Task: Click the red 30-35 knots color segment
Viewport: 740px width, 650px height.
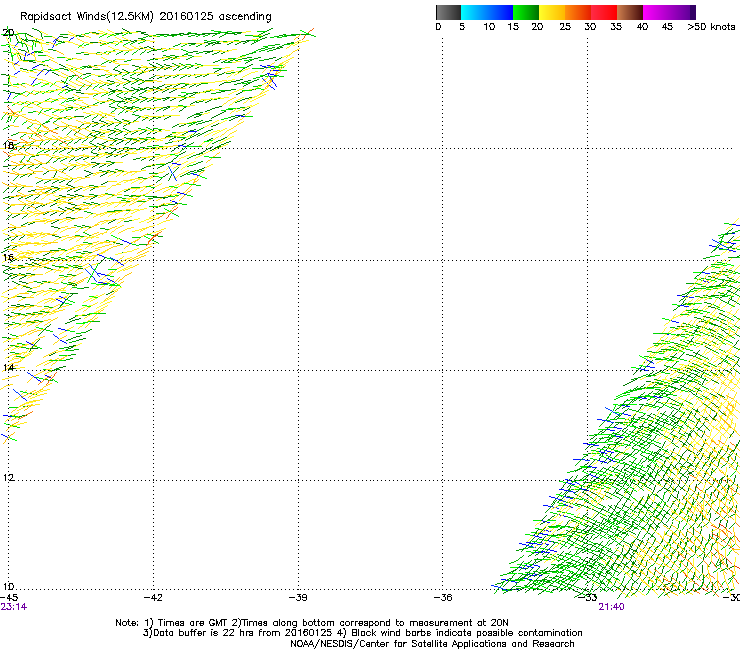Action: (604, 12)
